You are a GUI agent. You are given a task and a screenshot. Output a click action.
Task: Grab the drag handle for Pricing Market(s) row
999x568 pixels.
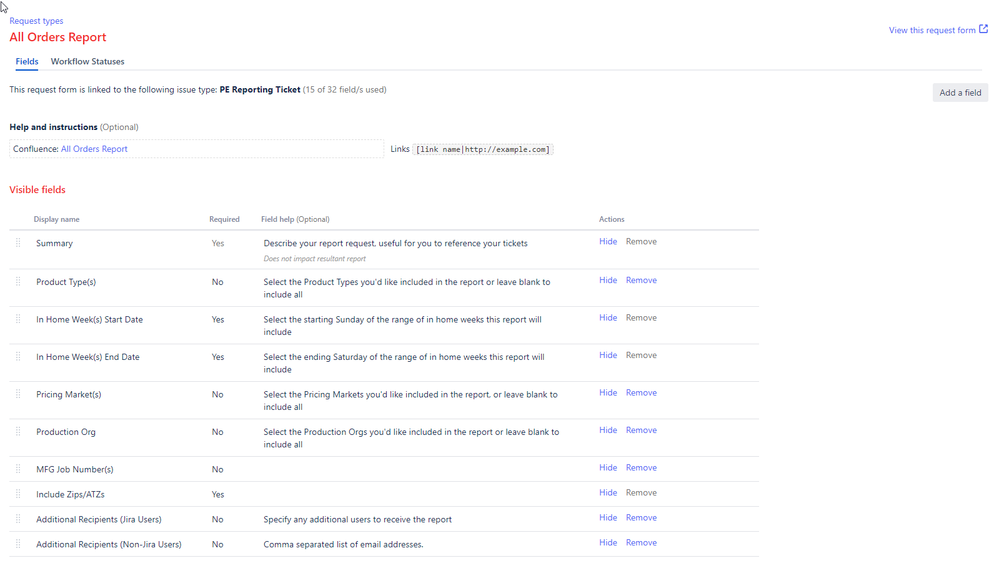pyautogui.click(x=18, y=394)
